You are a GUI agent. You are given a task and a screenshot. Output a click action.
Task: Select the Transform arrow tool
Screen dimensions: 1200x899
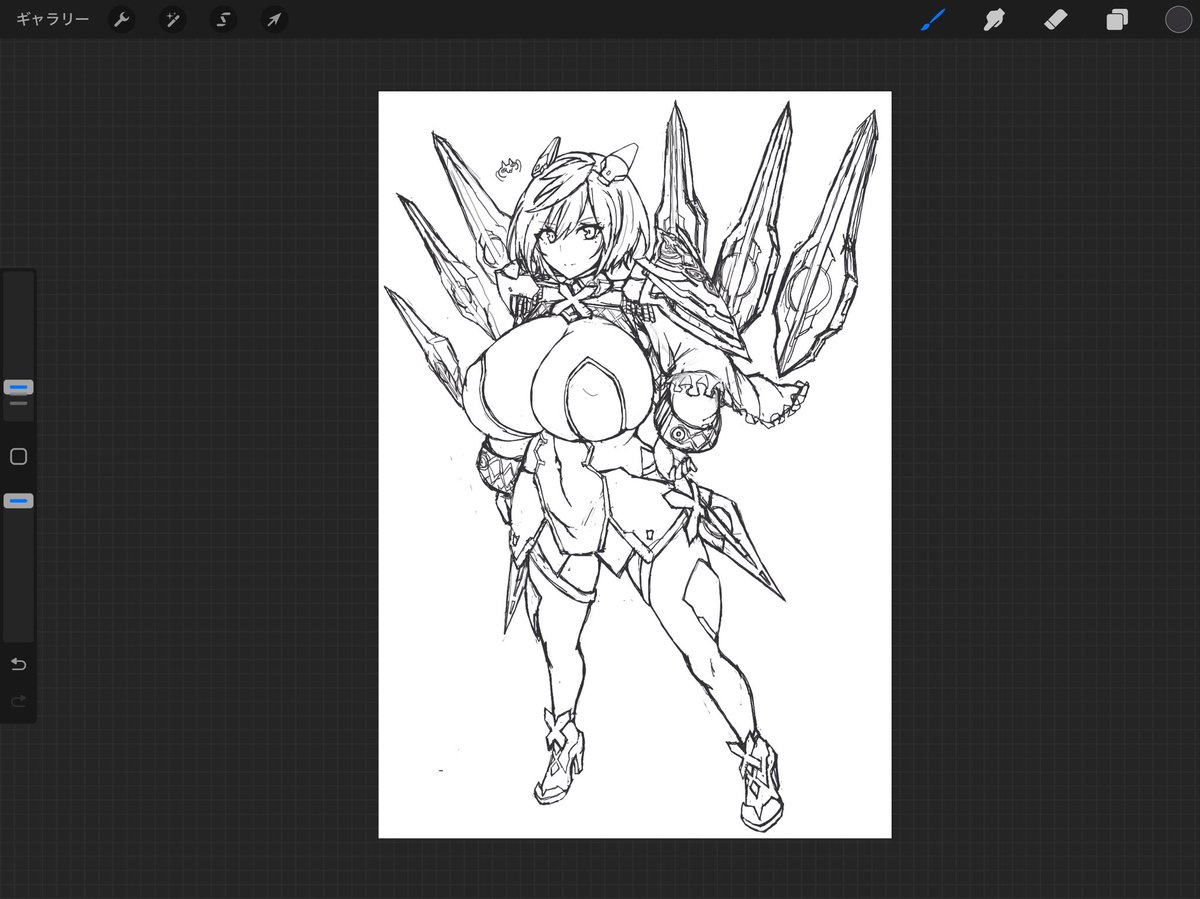point(273,19)
